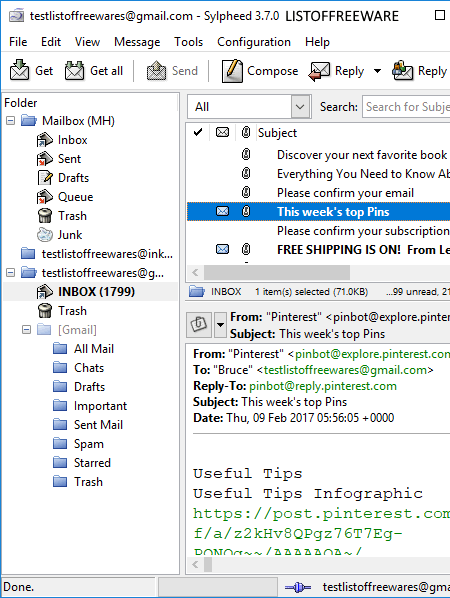450x598 pixels.
Task: Sort by the attachment clip column header
Action: 246,132
